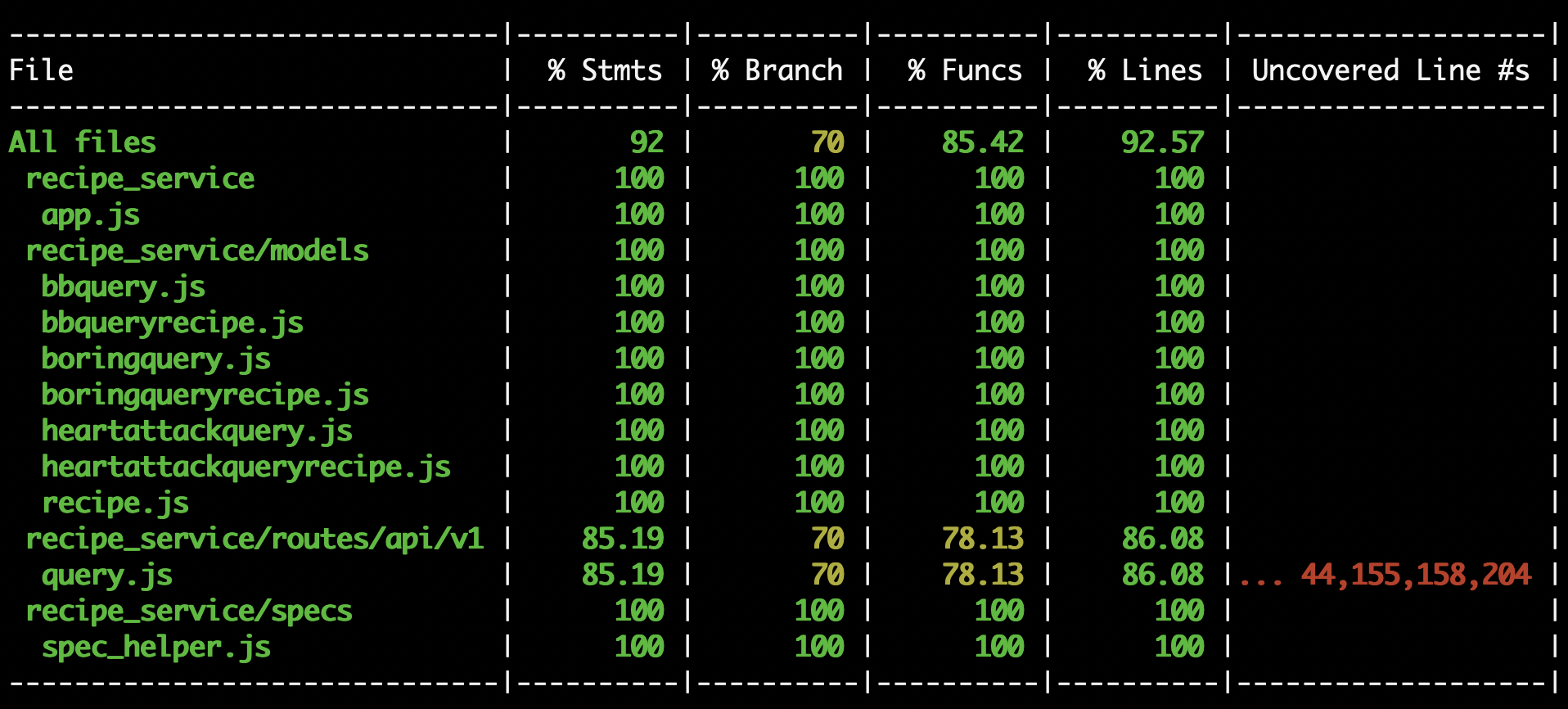Click the '% Lines' column header
Viewport: 1568px width, 709px height.
(x=1145, y=70)
